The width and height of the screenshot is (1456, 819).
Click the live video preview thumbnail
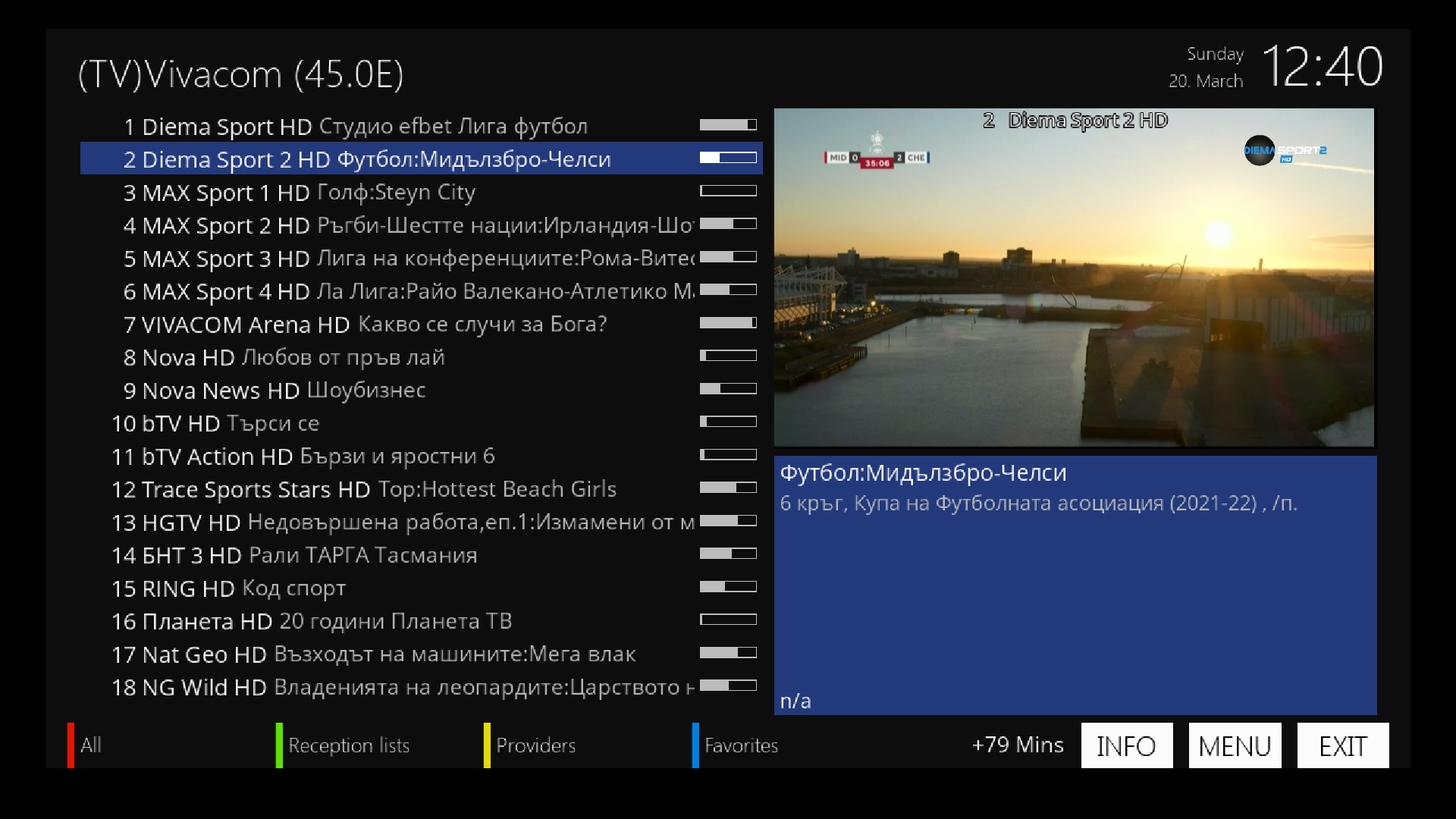click(x=1074, y=278)
